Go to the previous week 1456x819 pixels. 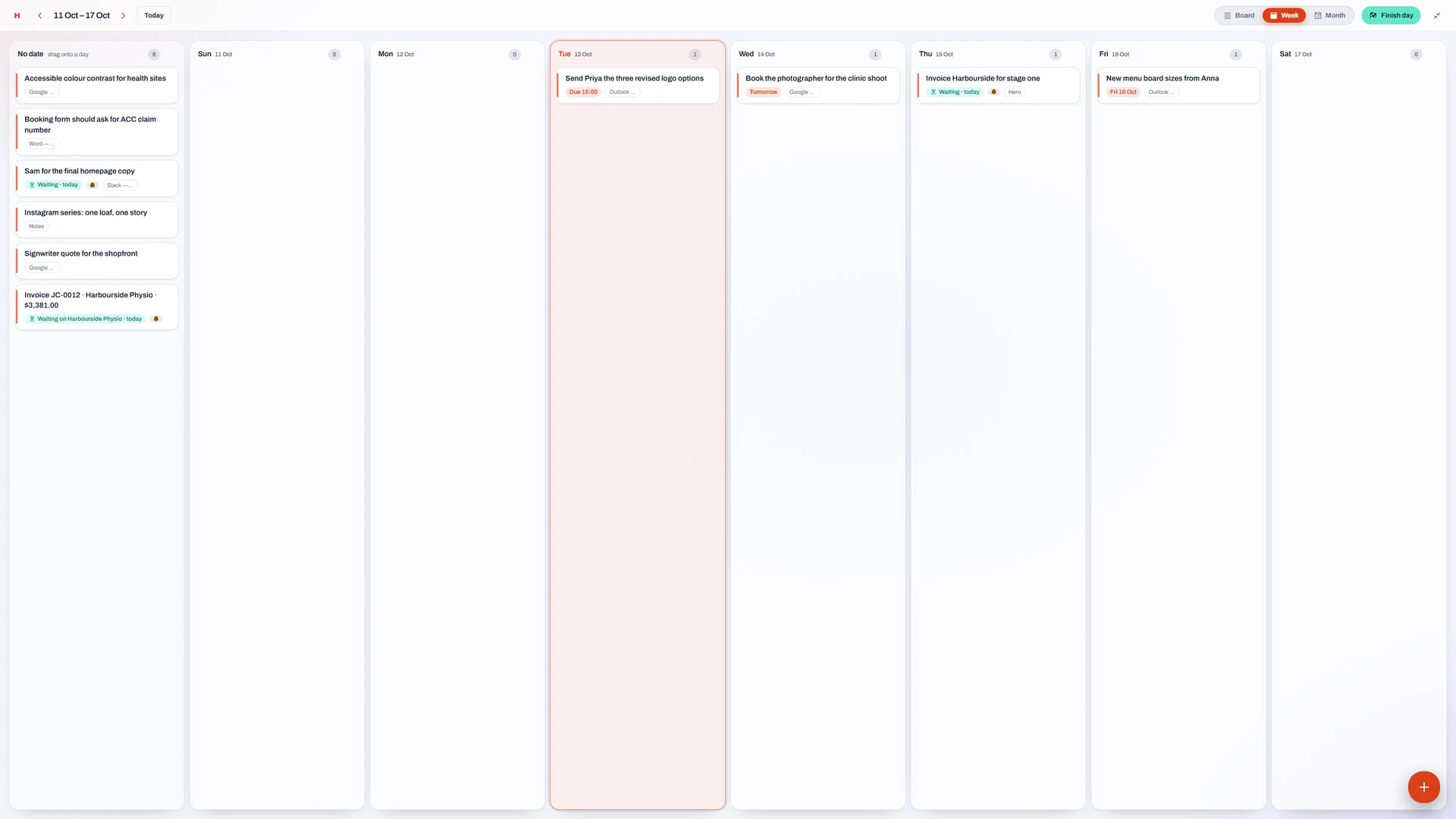point(39,15)
